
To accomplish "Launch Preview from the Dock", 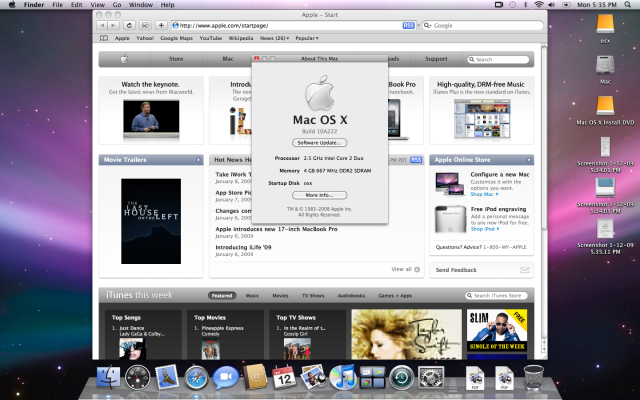I will point(313,377).
